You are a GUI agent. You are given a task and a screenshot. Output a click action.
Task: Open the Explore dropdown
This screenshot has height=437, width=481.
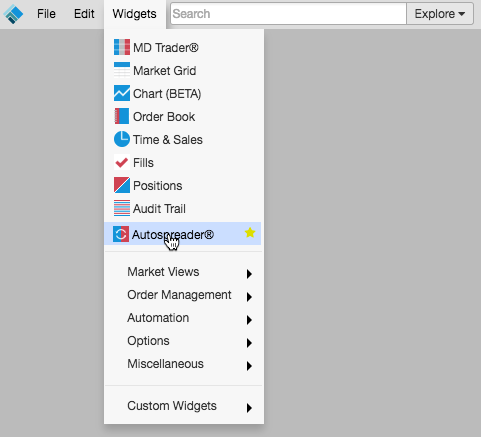(440, 14)
